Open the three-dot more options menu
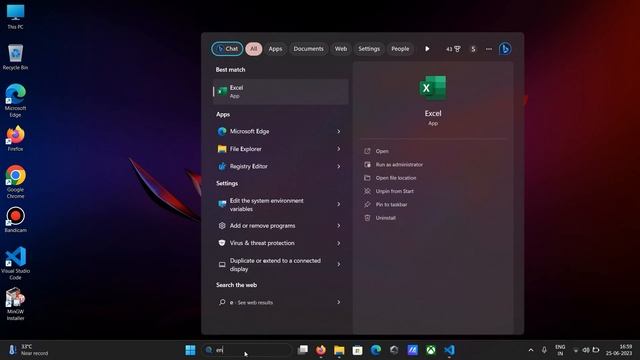The height and width of the screenshot is (360, 640). click(x=489, y=49)
